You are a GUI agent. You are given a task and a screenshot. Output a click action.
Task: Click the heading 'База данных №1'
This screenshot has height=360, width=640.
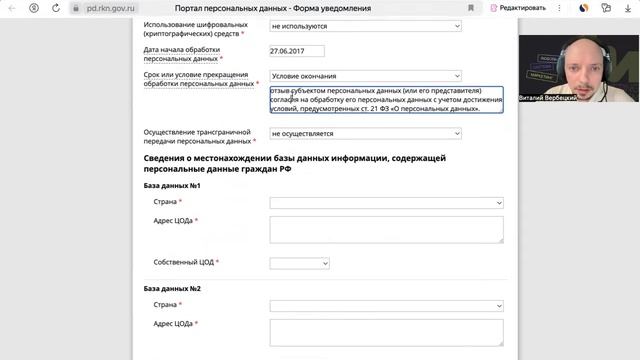click(172, 186)
